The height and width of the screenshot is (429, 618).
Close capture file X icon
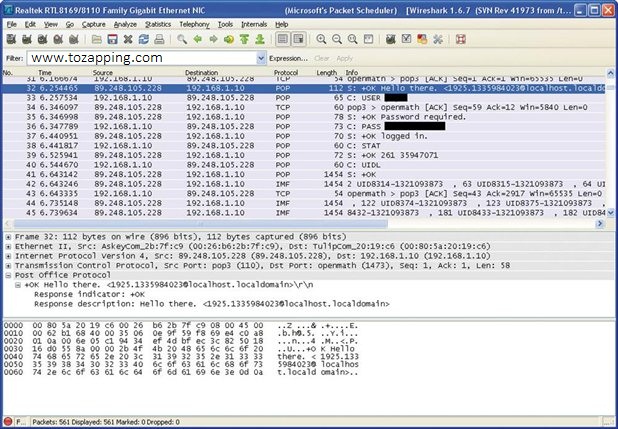(x=128, y=39)
